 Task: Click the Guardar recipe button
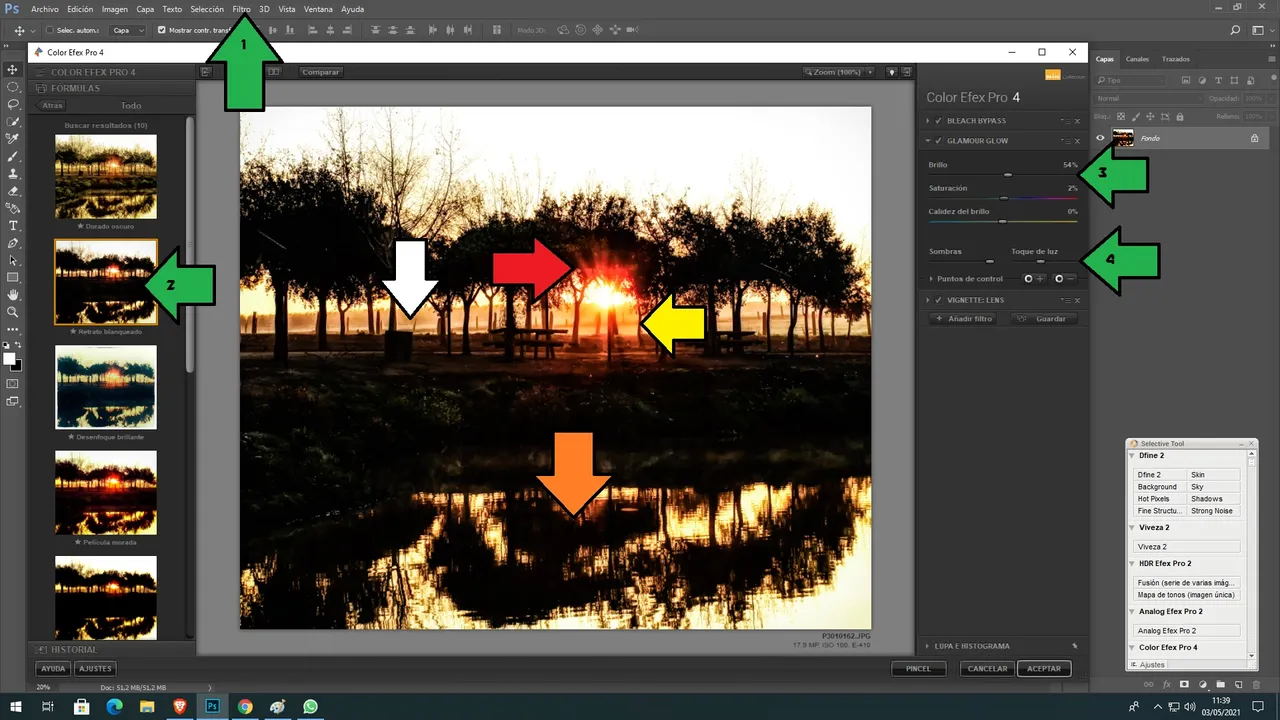coord(1043,319)
